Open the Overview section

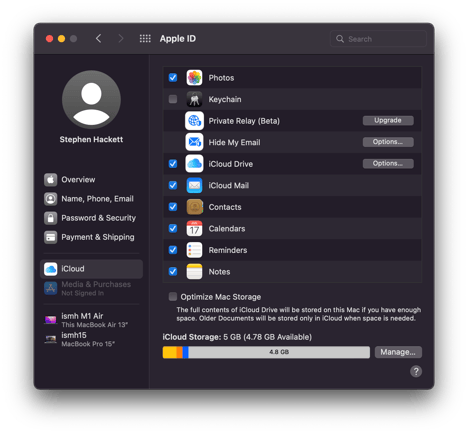[x=91, y=180]
